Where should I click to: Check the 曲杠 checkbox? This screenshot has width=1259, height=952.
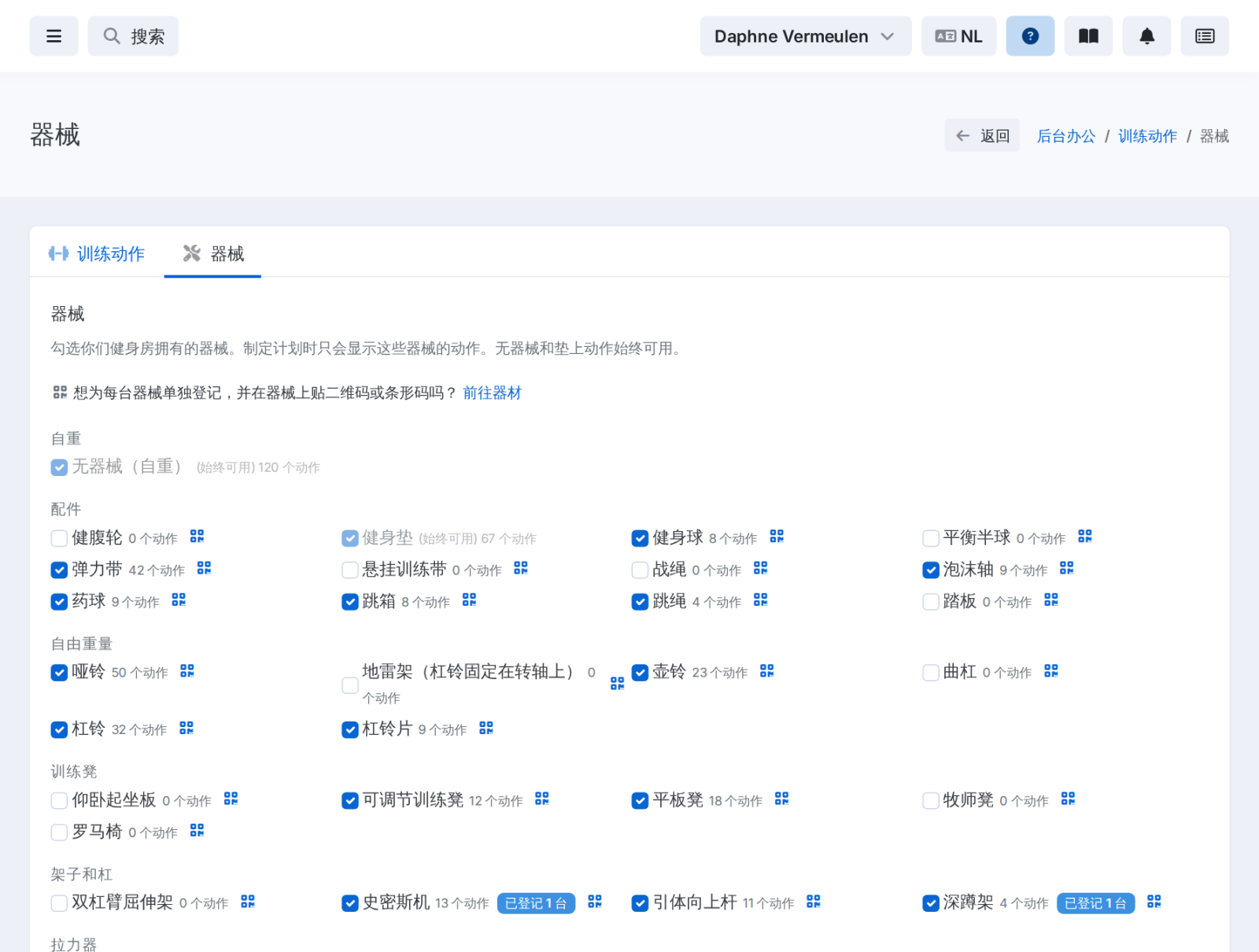coord(931,673)
